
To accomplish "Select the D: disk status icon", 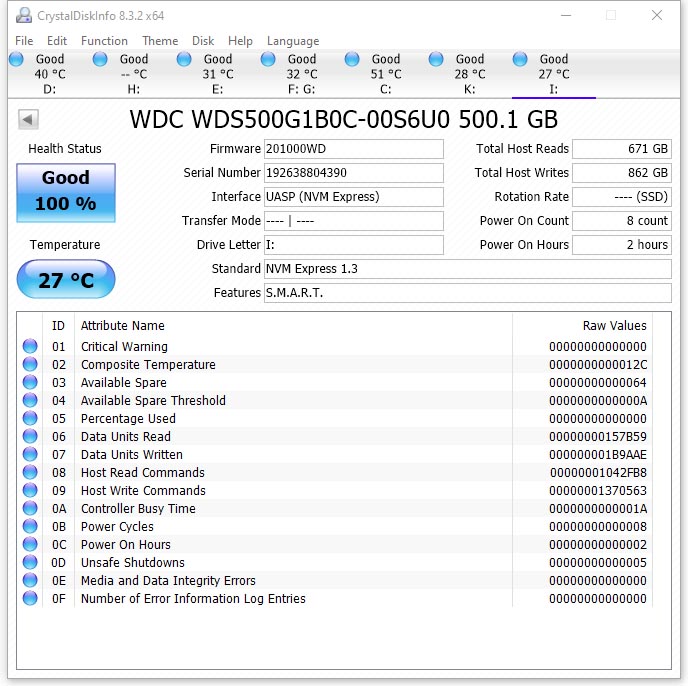I will coord(17,59).
